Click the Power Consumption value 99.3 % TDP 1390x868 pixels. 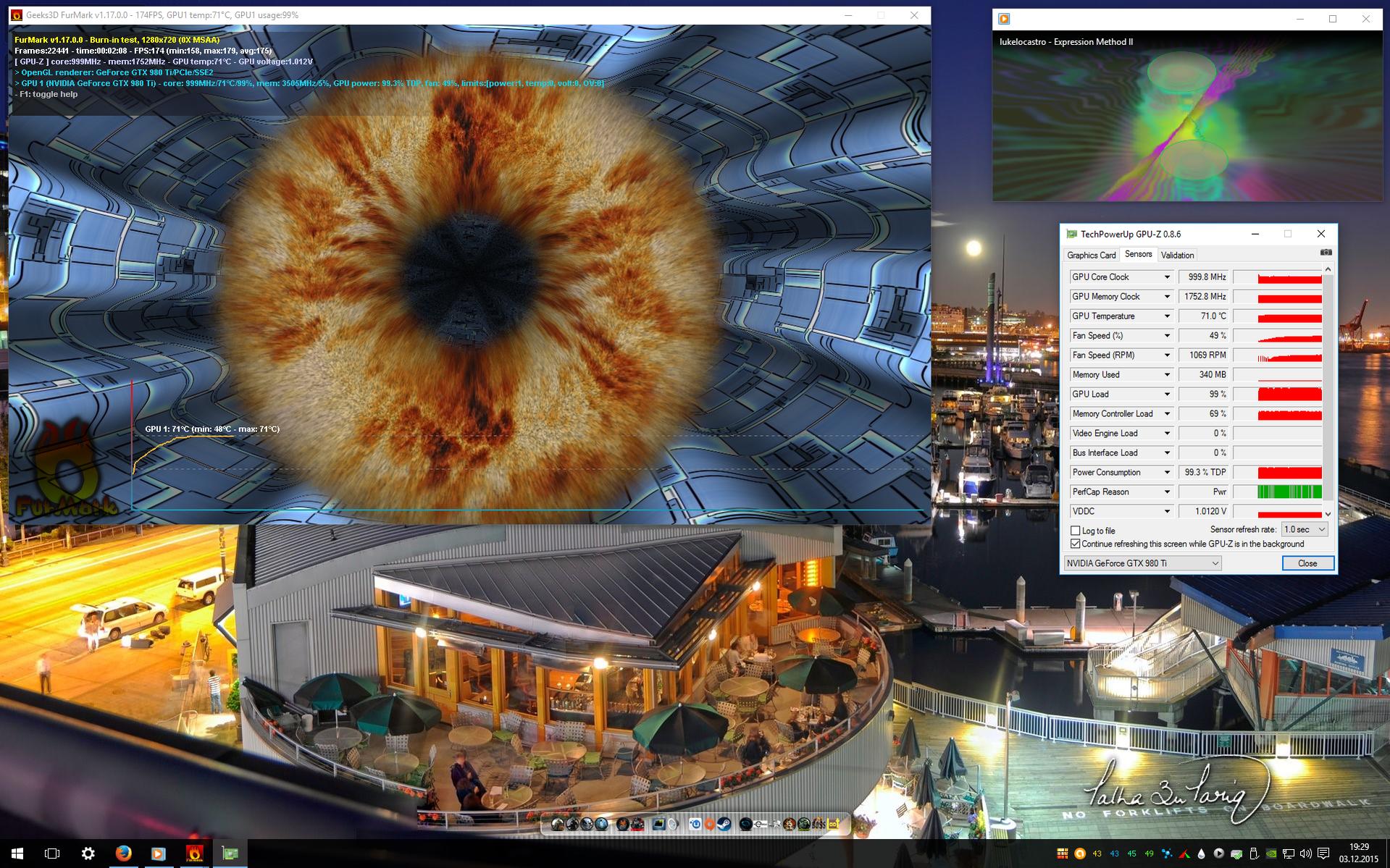coord(1204,473)
